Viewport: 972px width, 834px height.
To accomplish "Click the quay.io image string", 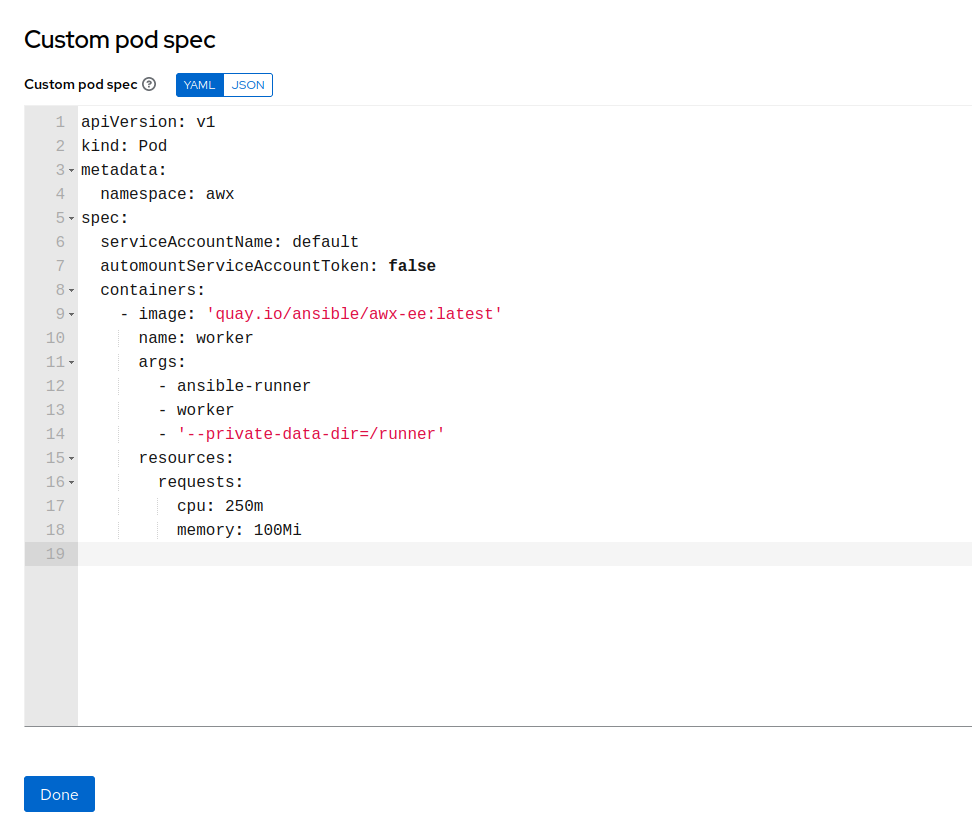I will click(353, 314).
